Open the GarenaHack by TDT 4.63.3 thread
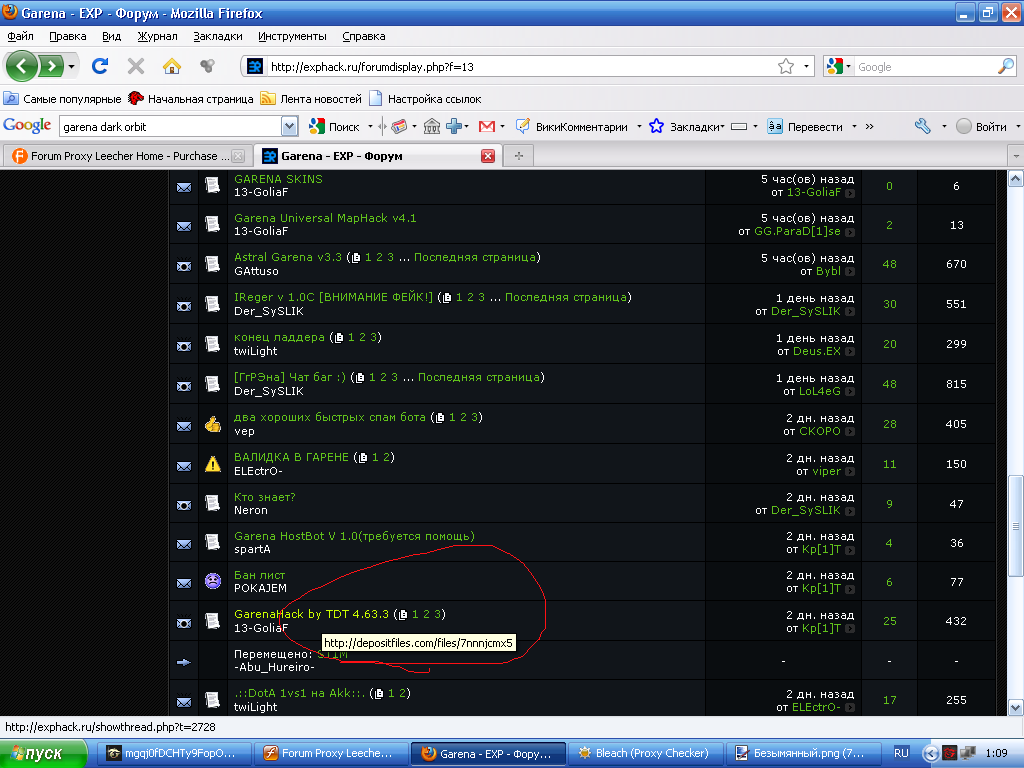This screenshot has width=1024, height=768. (312, 614)
